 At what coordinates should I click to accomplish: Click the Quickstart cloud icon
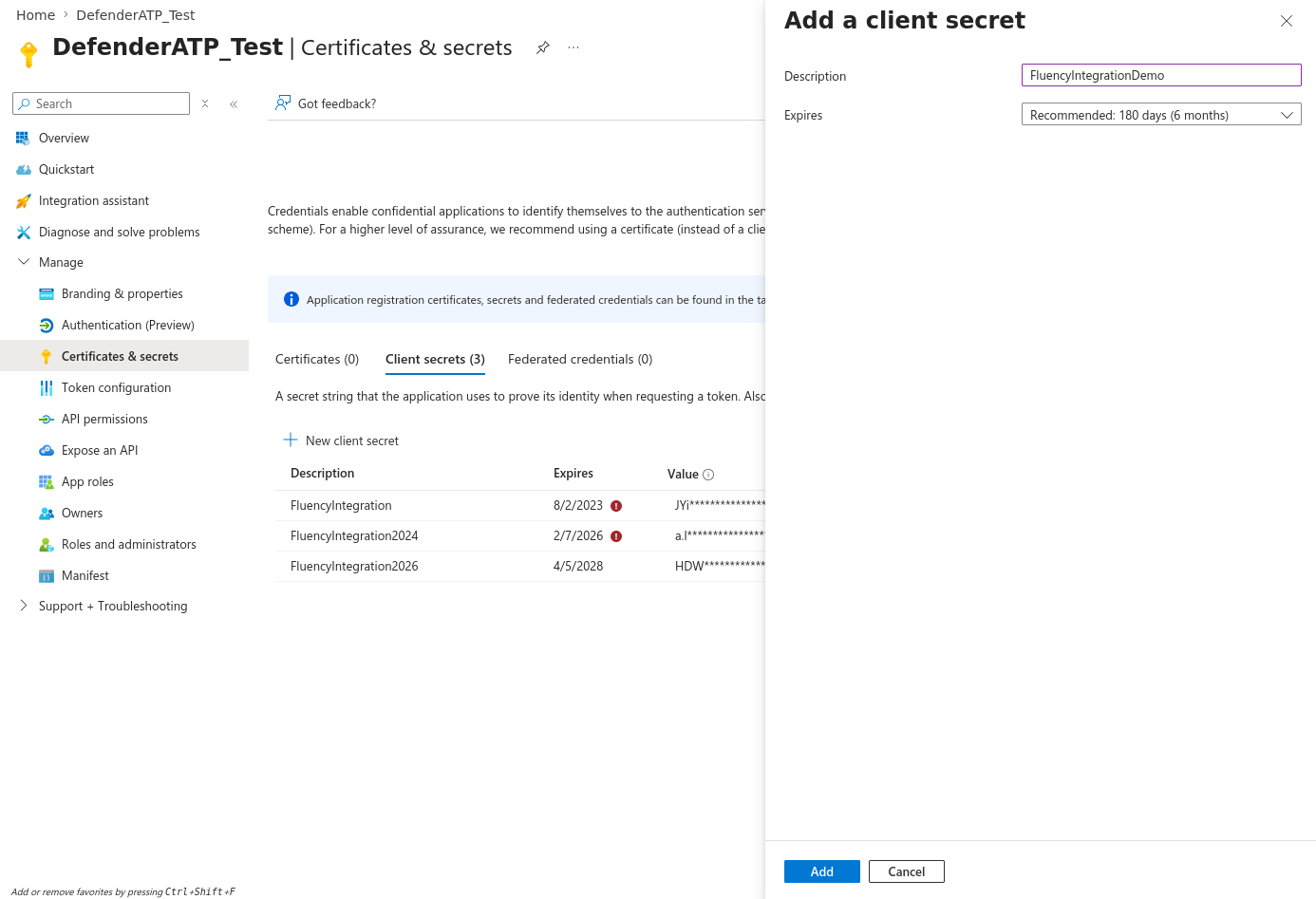click(x=23, y=169)
